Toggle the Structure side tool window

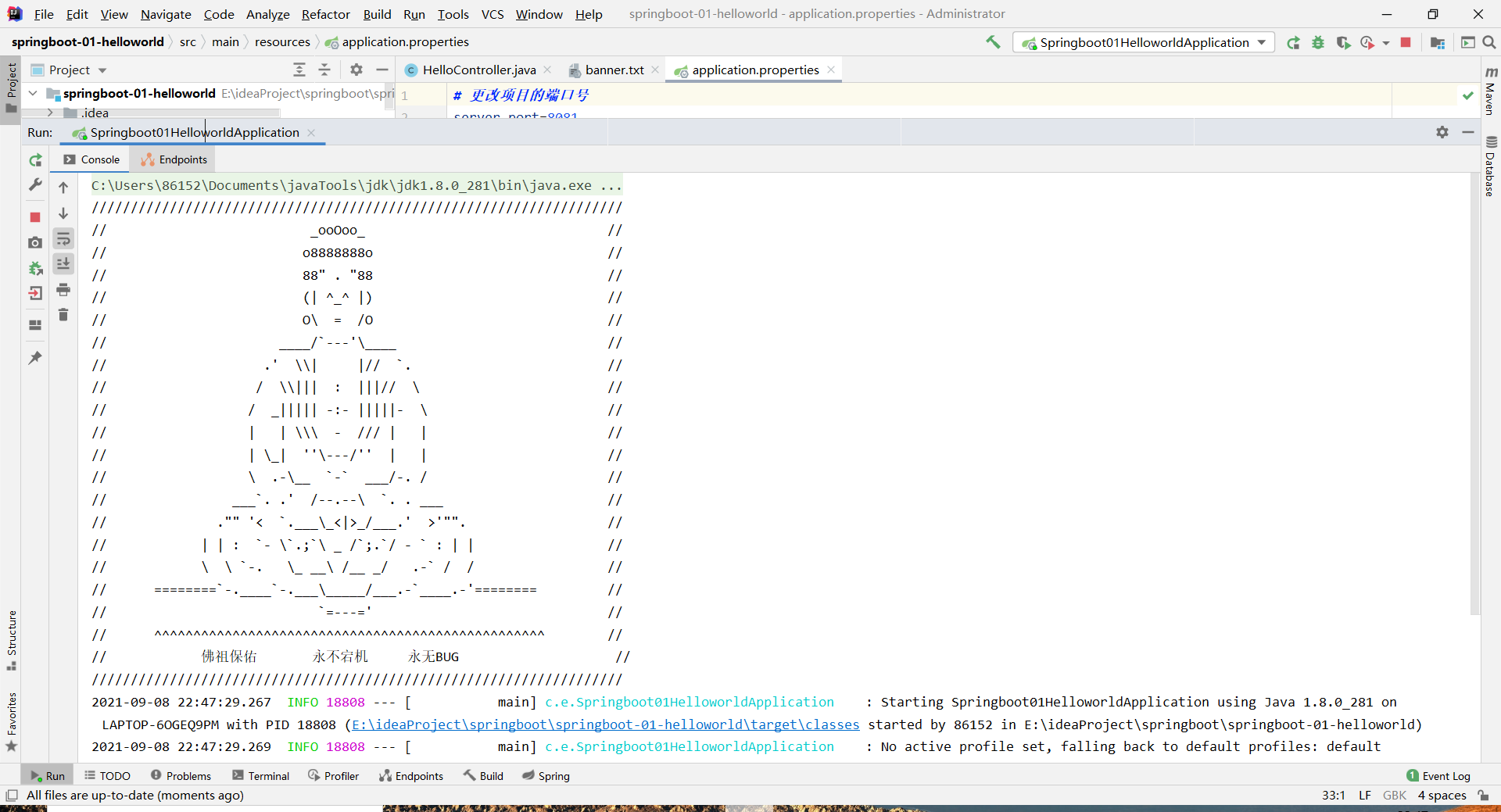[x=11, y=640]
